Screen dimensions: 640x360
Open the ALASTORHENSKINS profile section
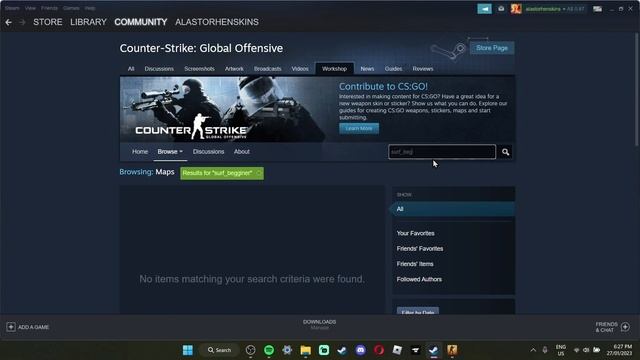217,22
